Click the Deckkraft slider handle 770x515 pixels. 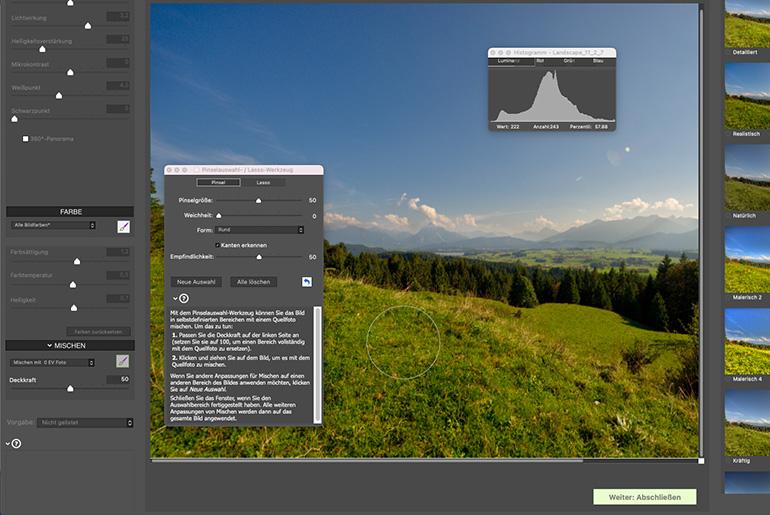[x=70, y=388]
